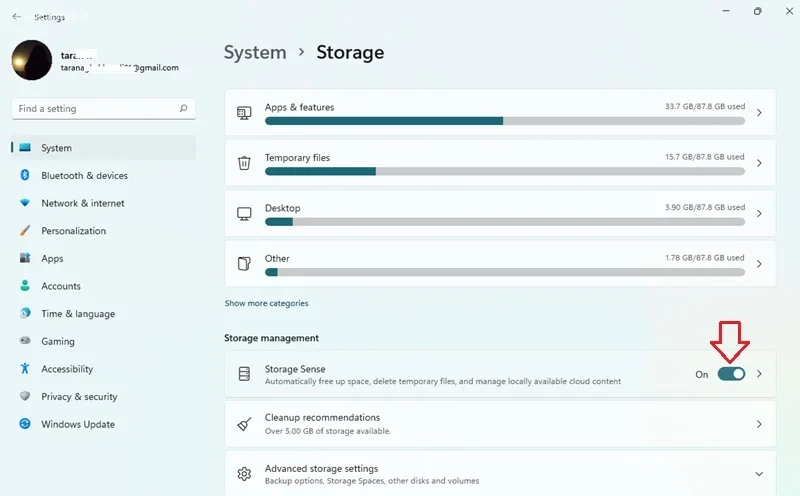Click the Privacy & security shield icon
Viewport: 800px width, 496px height.
pos(24,396)
